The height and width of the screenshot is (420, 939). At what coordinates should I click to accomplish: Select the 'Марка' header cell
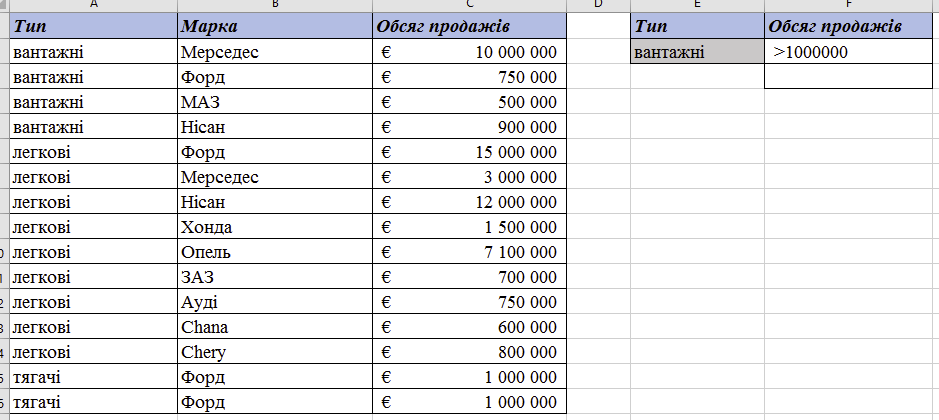[x=275, y=26]
